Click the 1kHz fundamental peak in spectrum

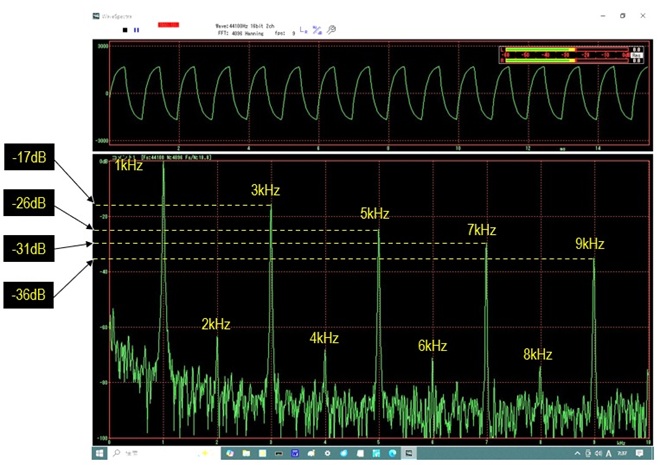tap(163, 170)
